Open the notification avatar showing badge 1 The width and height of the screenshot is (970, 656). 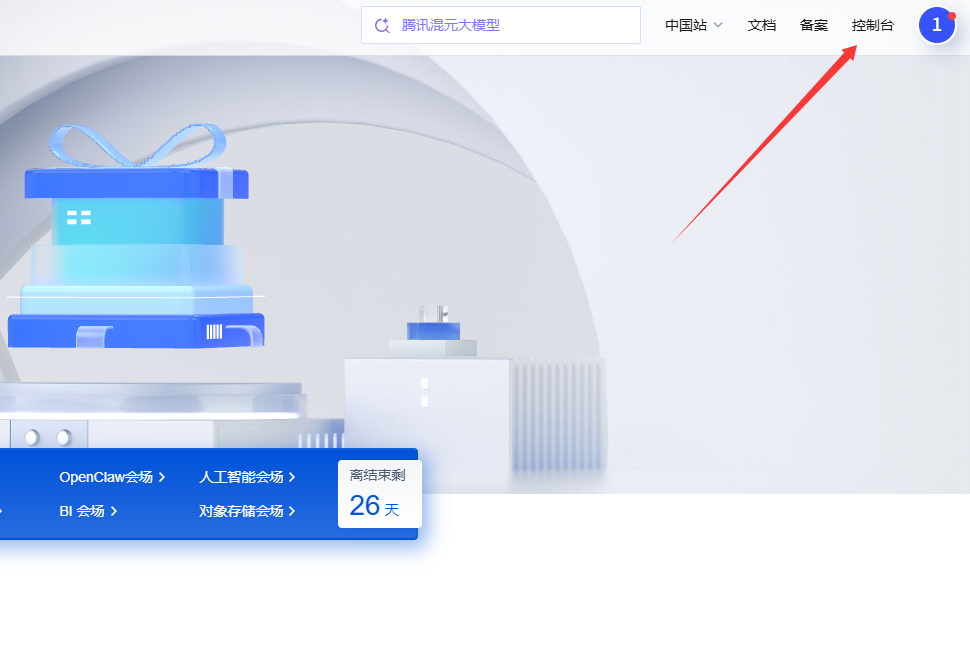(937, 25)
